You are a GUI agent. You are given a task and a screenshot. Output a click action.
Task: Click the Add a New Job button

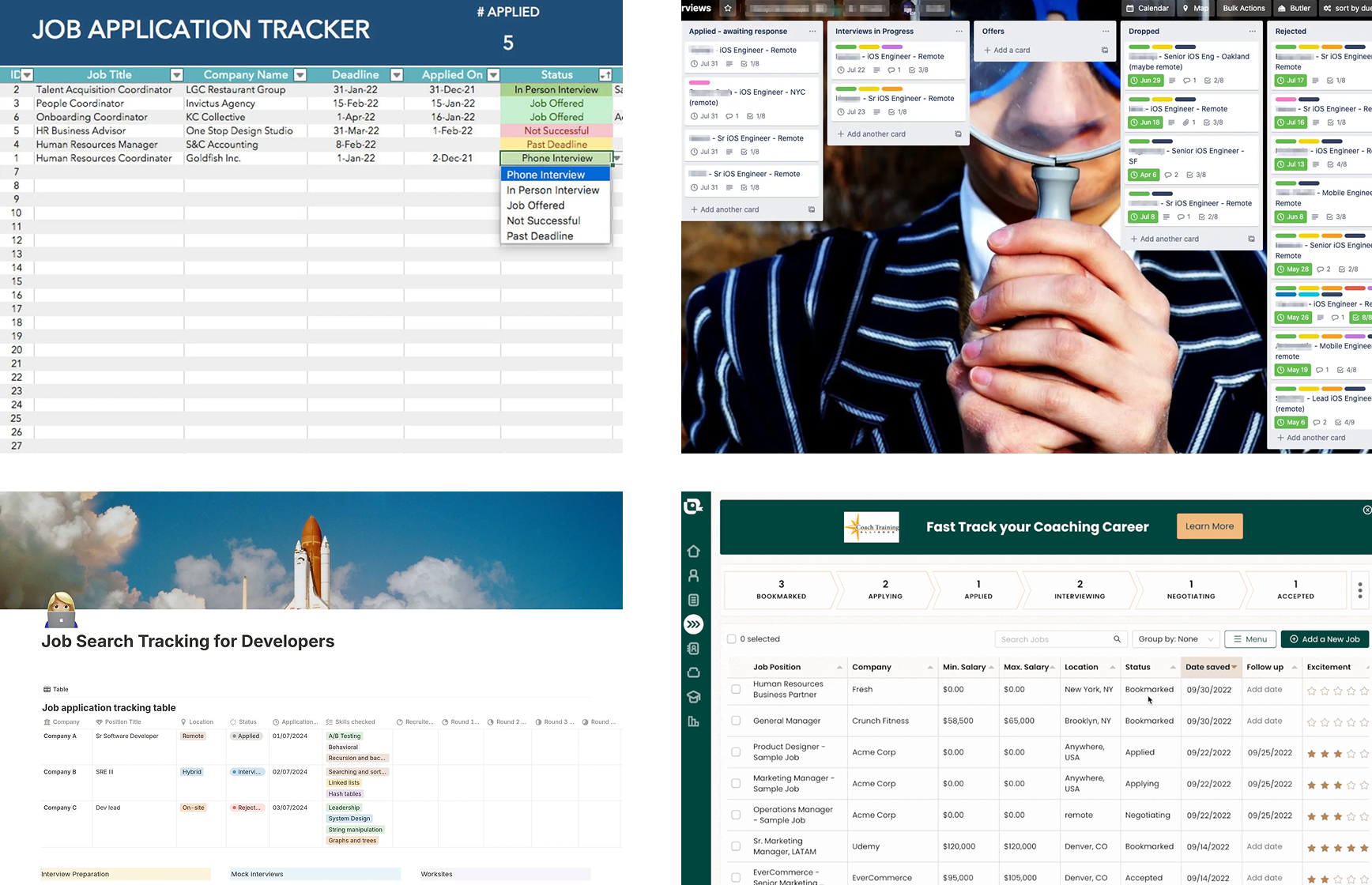click(1325, 639)
